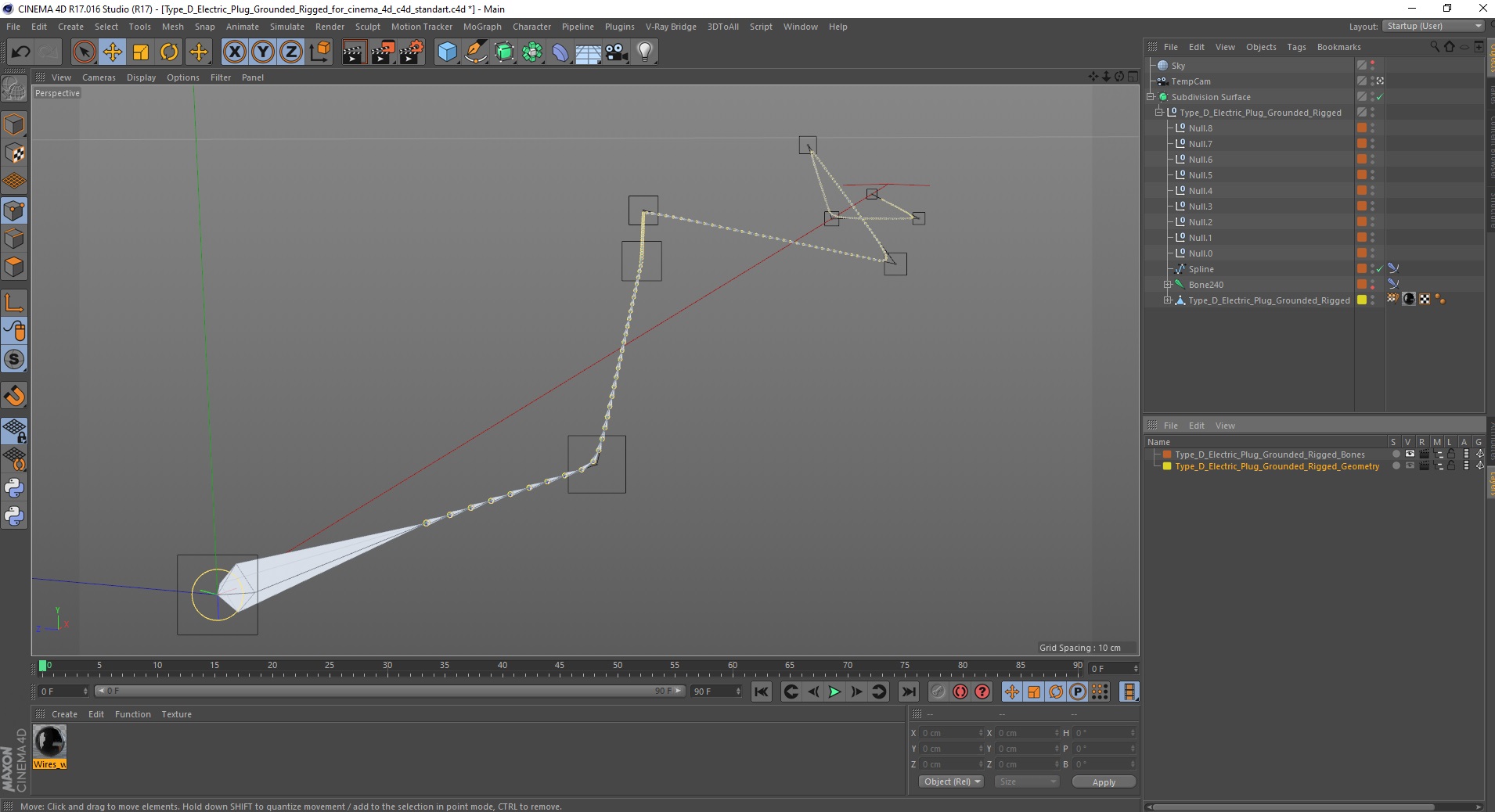Viewport: 1495px width, 812px height.
Task: Add a light object icon
Action: click(645, 52)
